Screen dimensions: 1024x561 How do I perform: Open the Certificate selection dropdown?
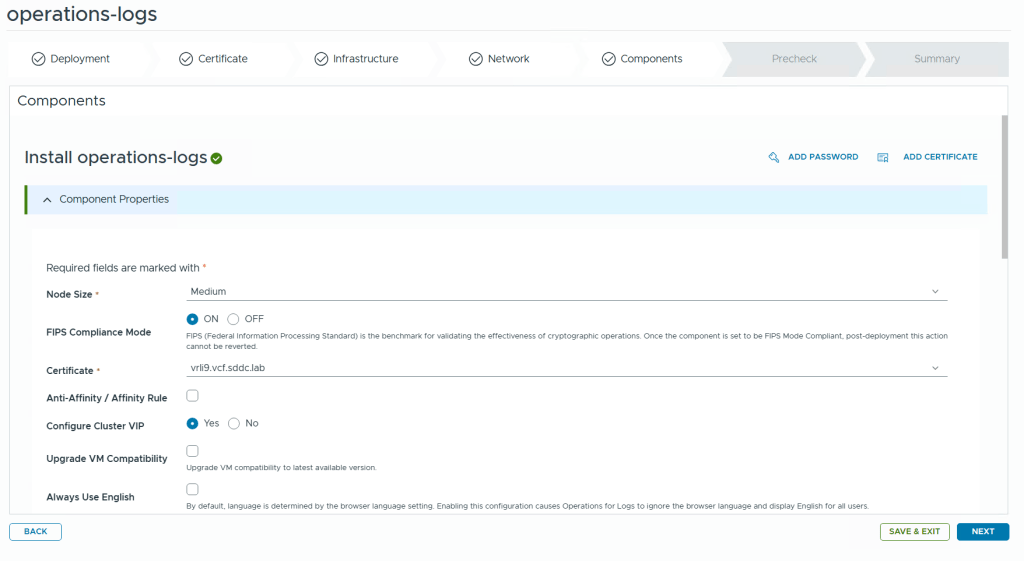[566, 368]
